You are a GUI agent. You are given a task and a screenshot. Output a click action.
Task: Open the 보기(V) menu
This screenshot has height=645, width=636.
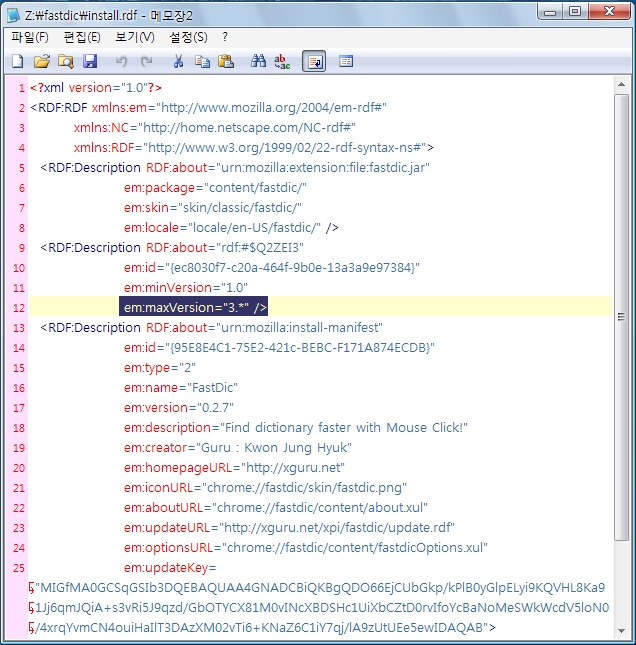(135, 37)
